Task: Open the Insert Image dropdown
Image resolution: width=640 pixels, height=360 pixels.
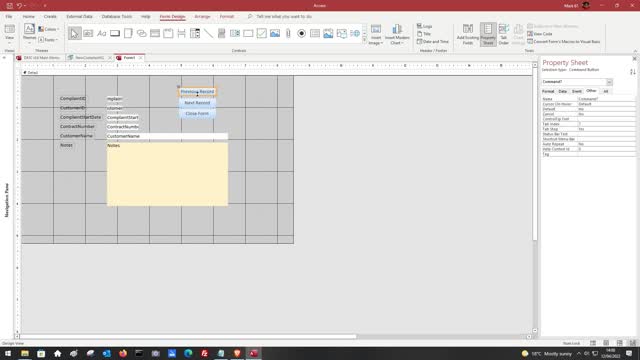Action: point(376,34)
